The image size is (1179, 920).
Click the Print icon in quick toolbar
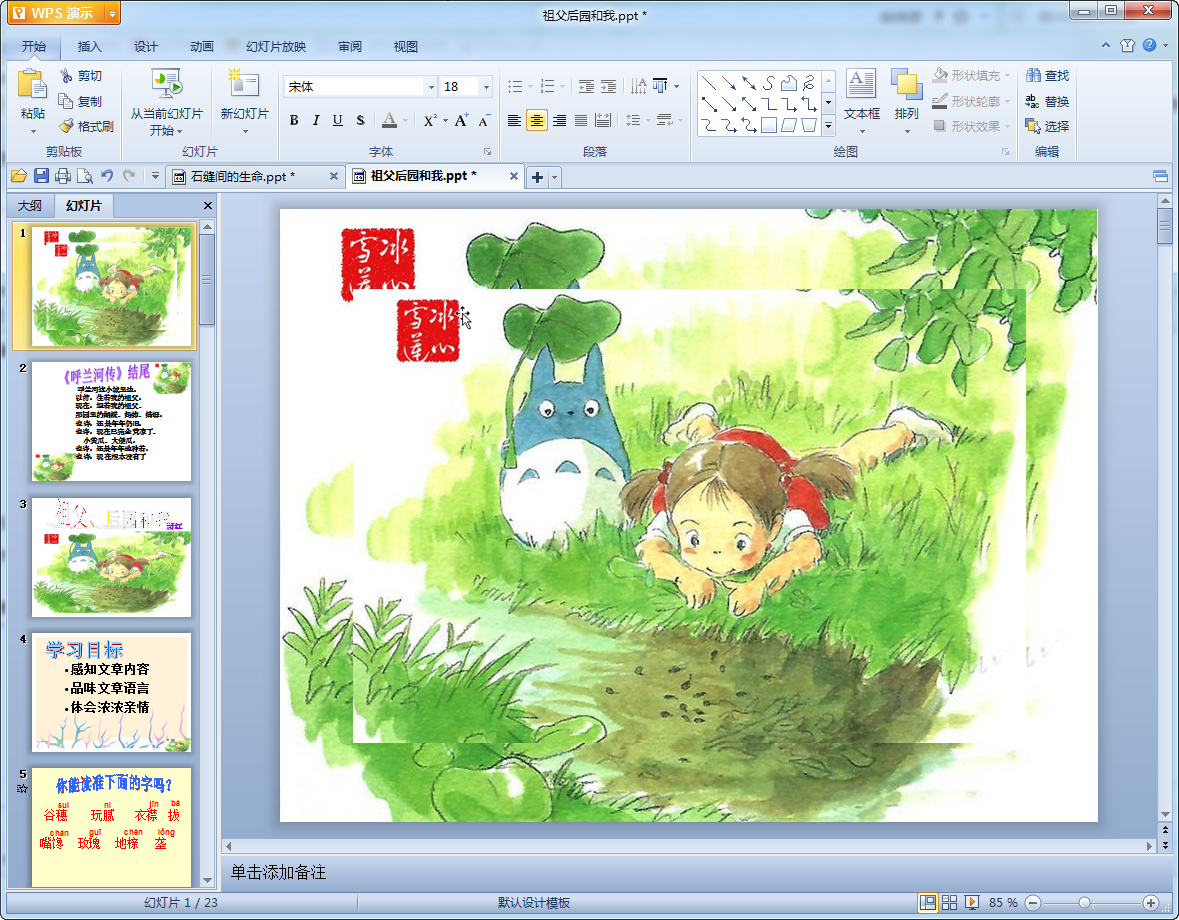pyautogui.click(x=63, y=176)
